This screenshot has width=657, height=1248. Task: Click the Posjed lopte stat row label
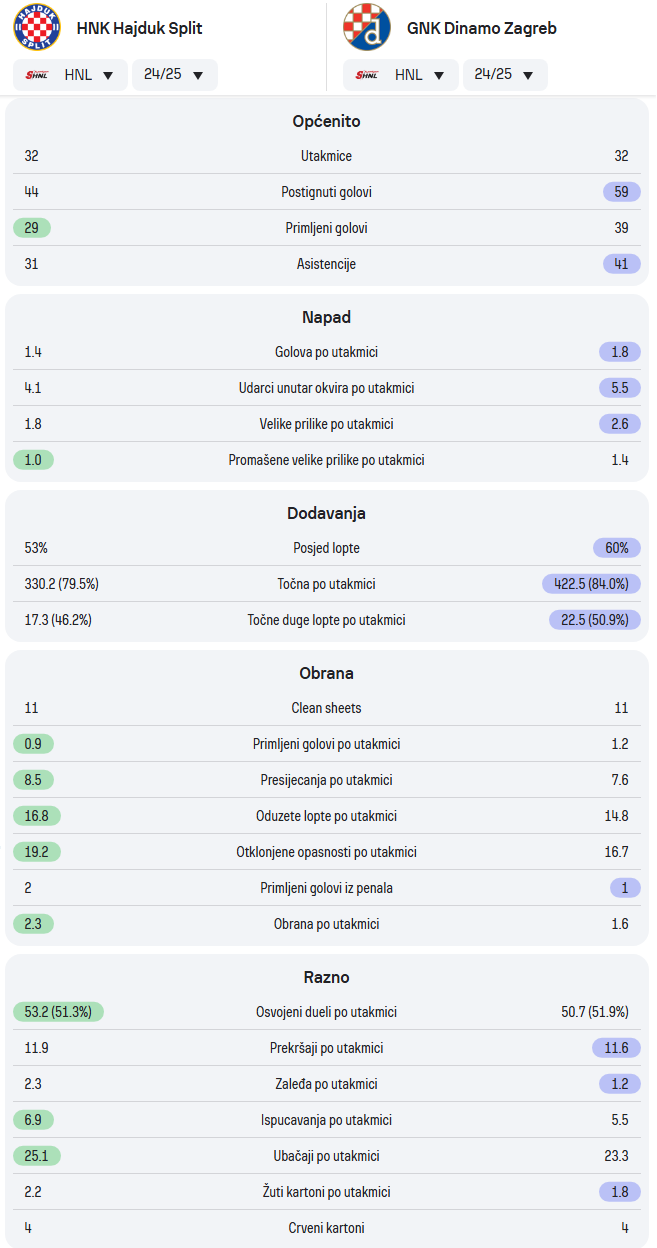(327, 548)
